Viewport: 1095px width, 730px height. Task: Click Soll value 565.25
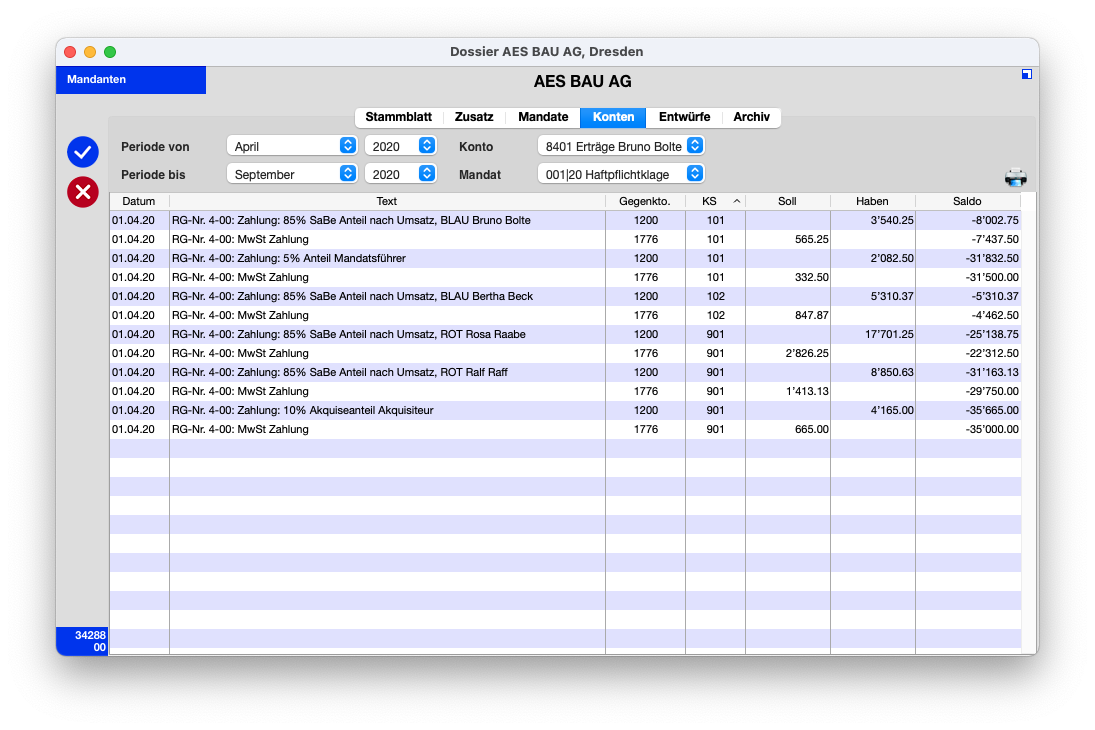point(811,239)
